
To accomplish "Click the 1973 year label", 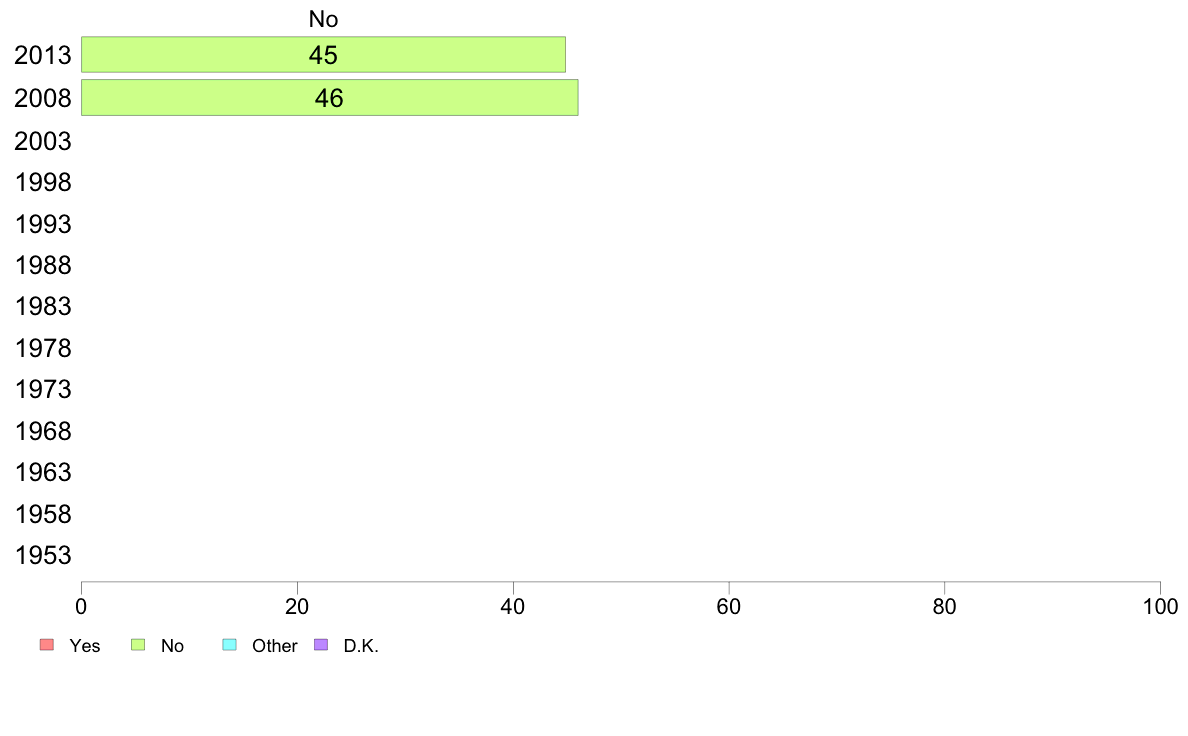I will pos(43,390).
